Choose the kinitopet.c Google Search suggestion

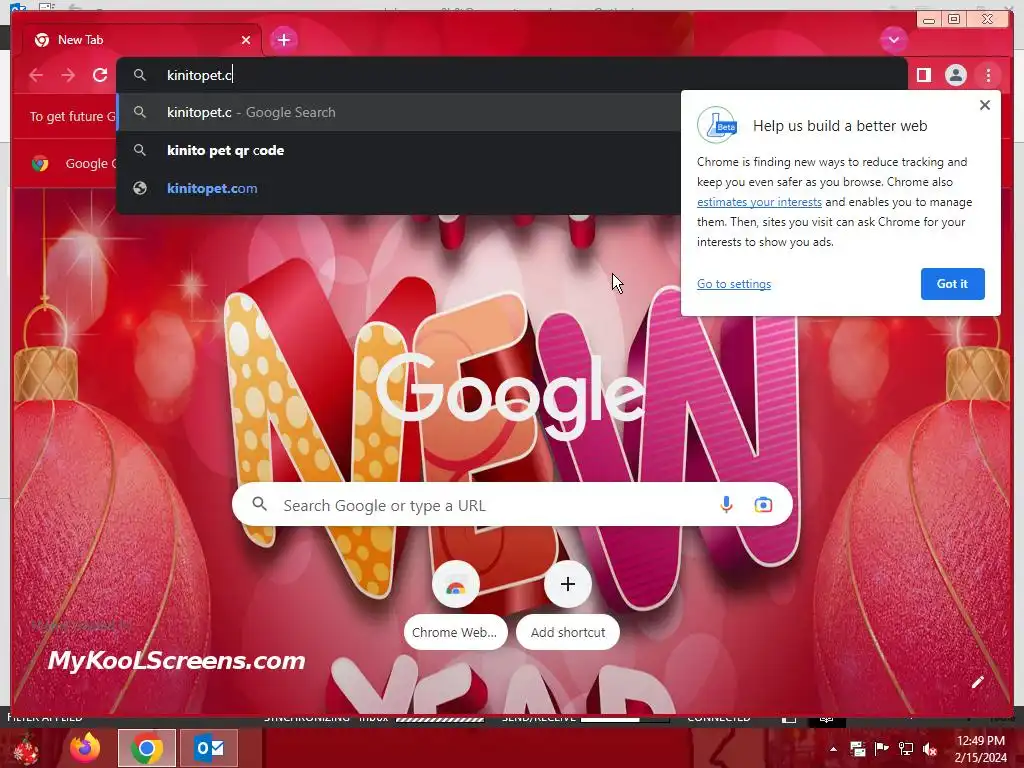coord(398,112)
